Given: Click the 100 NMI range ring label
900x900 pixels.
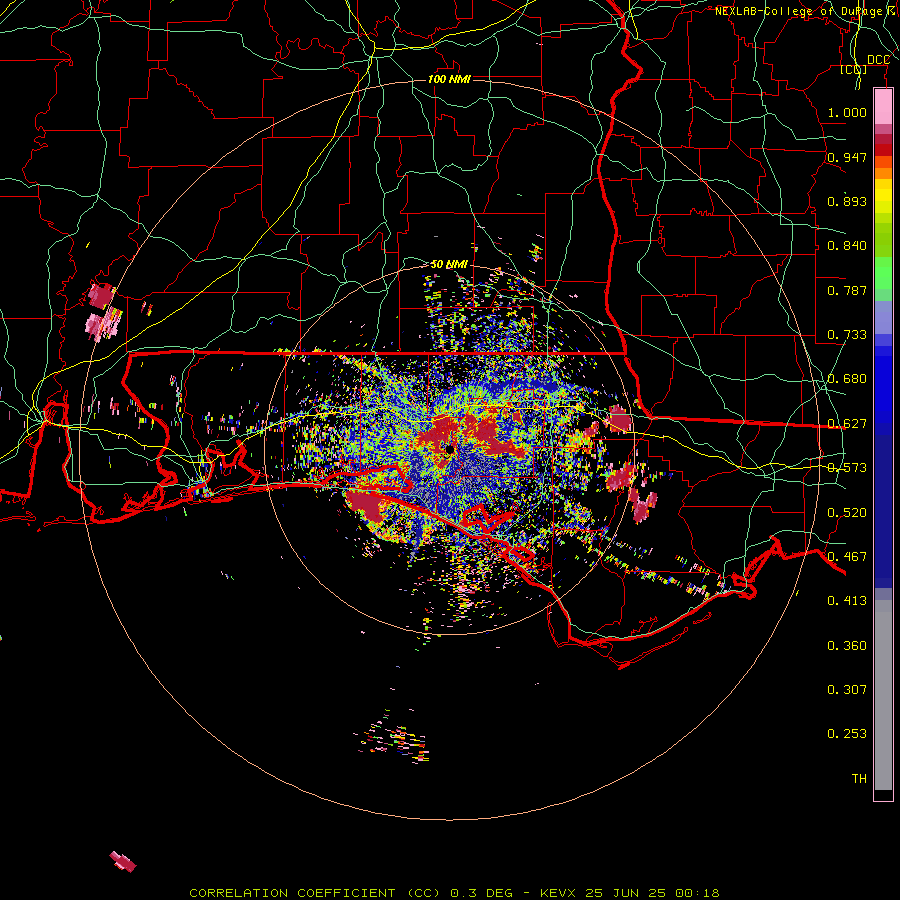Looking at the screenshot, I should (449, 79).
